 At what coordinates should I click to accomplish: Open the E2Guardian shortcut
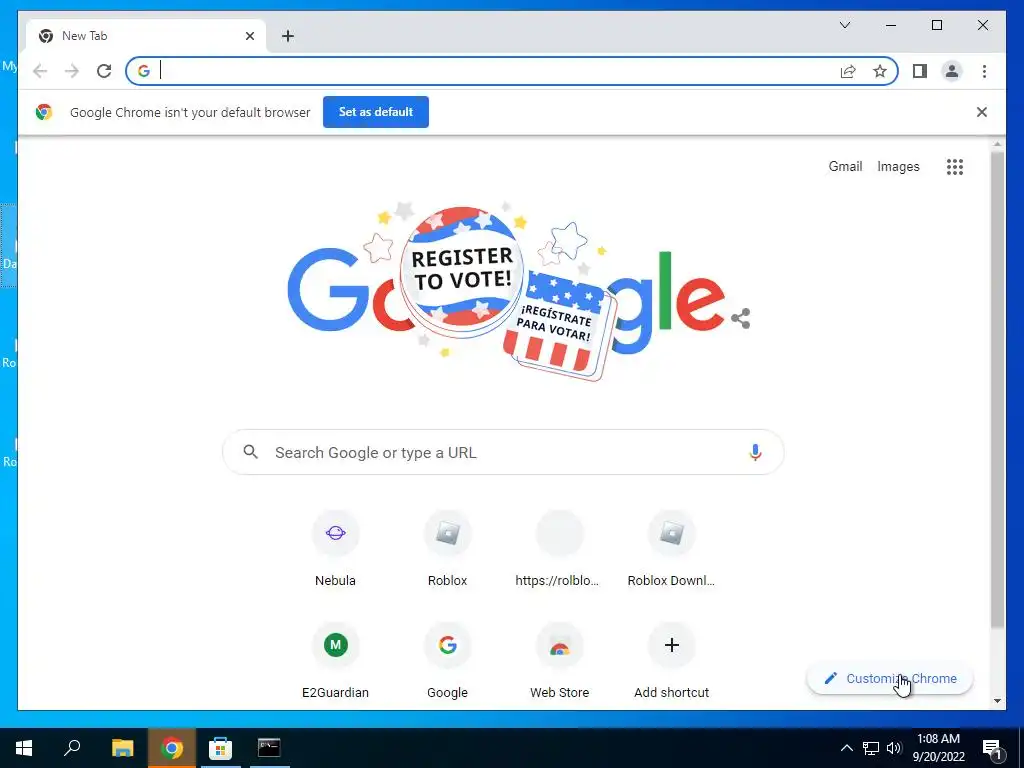coord(335,661)
